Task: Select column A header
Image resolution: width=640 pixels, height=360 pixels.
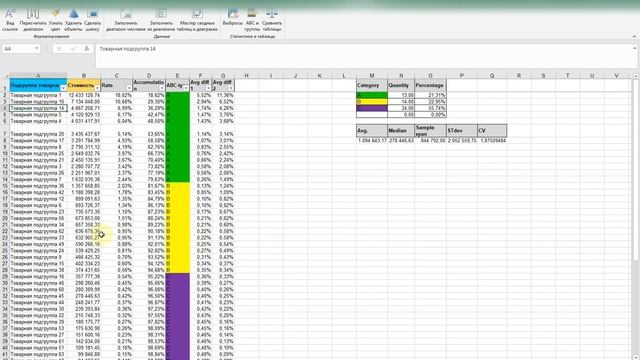Action: pyautogui.click(x=38, y=76)
